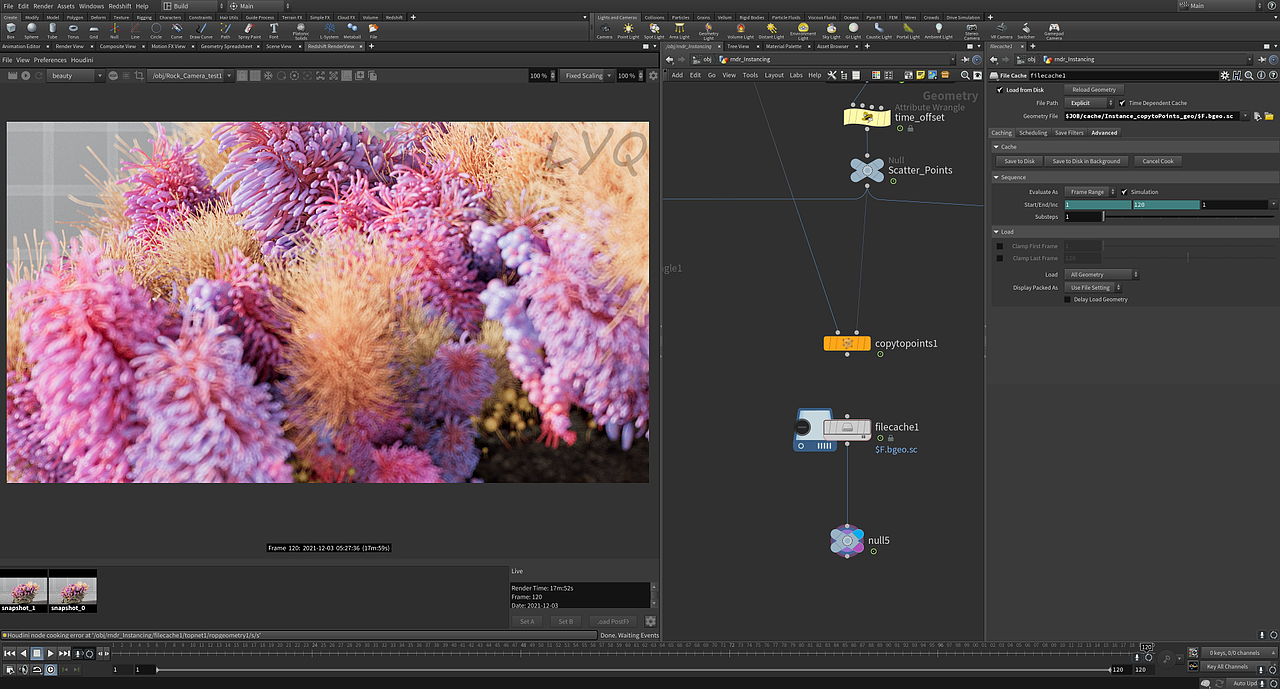Image resolution: width=1280 pixels, height=689 pixels.
Task: Collapse the Sequence section
Action: point(997,177)
